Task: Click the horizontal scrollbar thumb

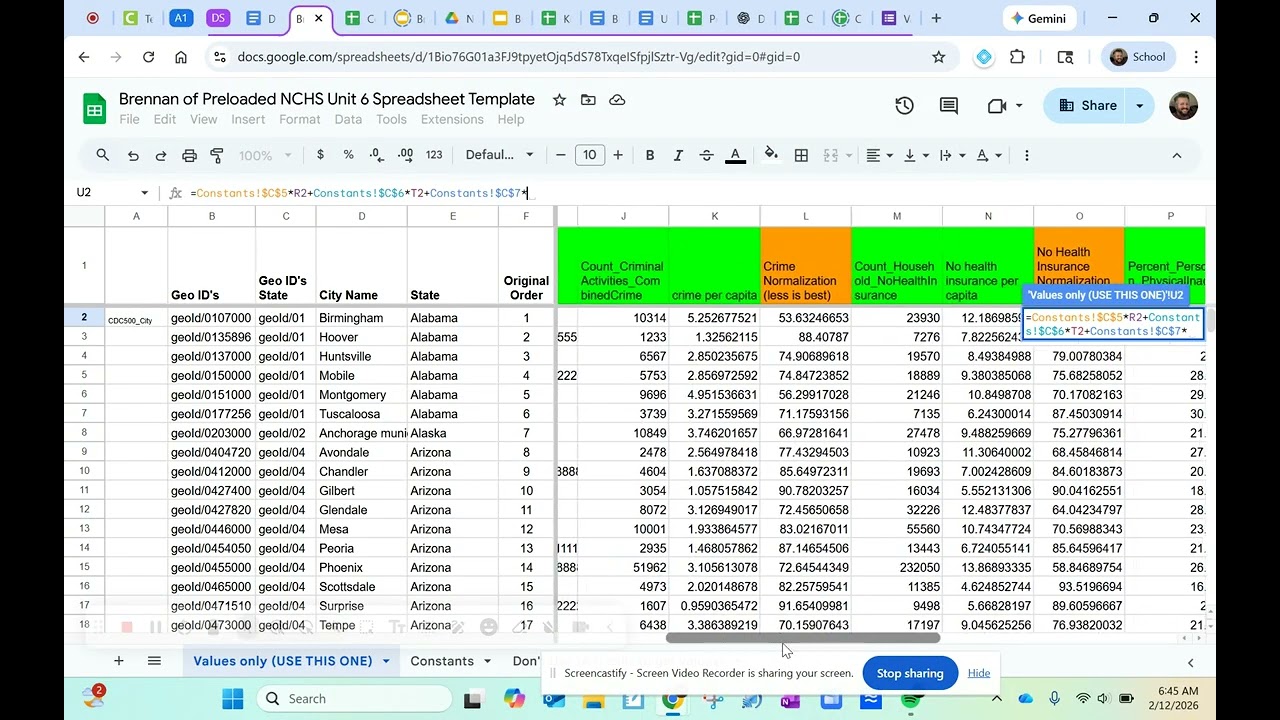Action: click(x=803, y=638)
